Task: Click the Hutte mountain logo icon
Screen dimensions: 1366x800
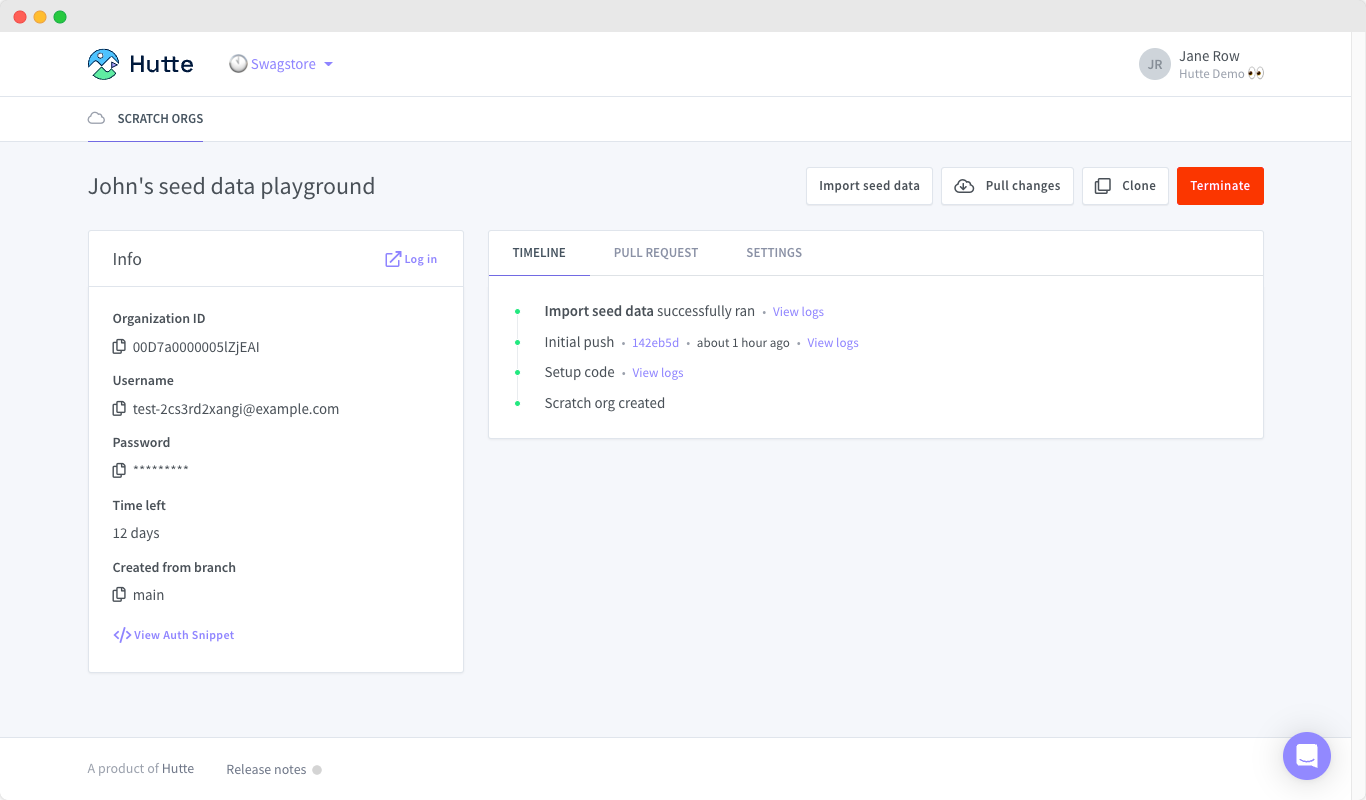Action: pos(103,64)
